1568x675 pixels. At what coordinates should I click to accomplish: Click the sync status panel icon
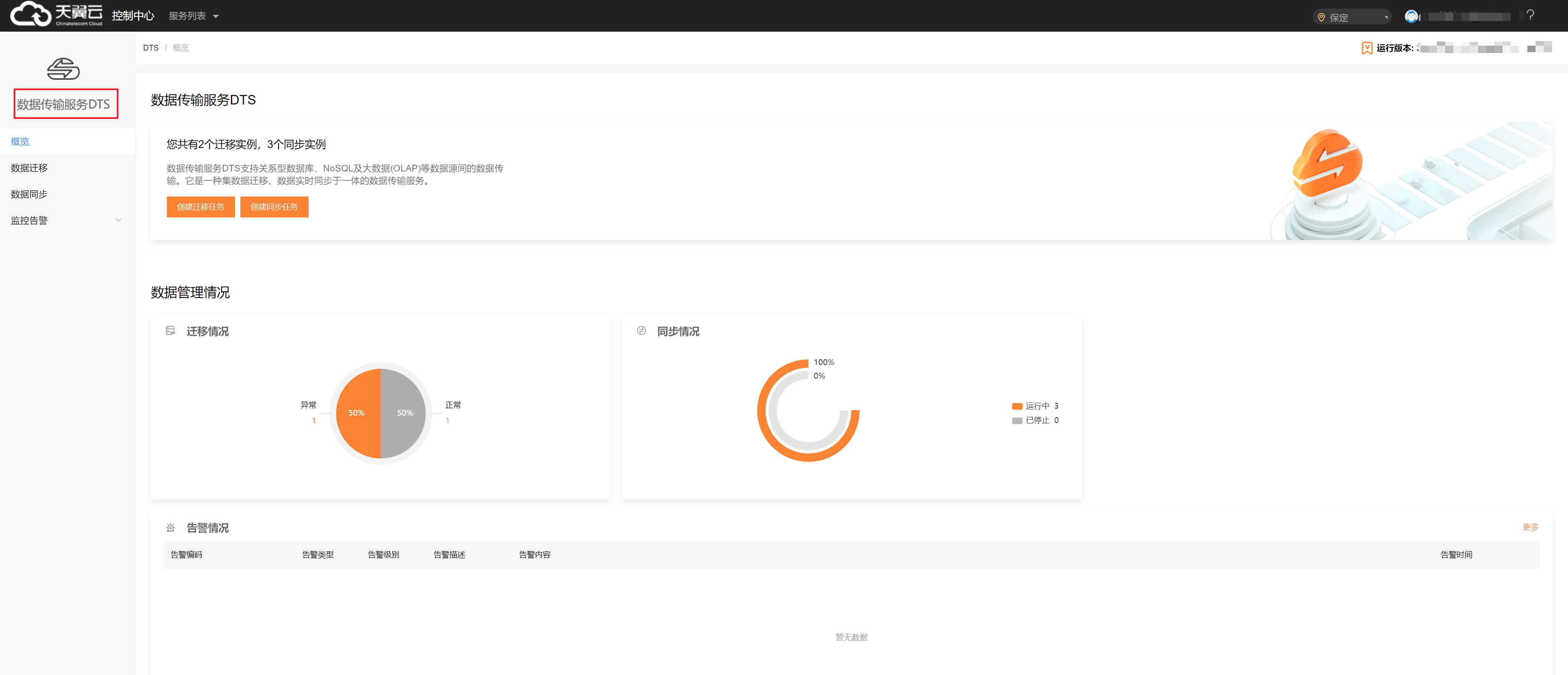[641, 331]
